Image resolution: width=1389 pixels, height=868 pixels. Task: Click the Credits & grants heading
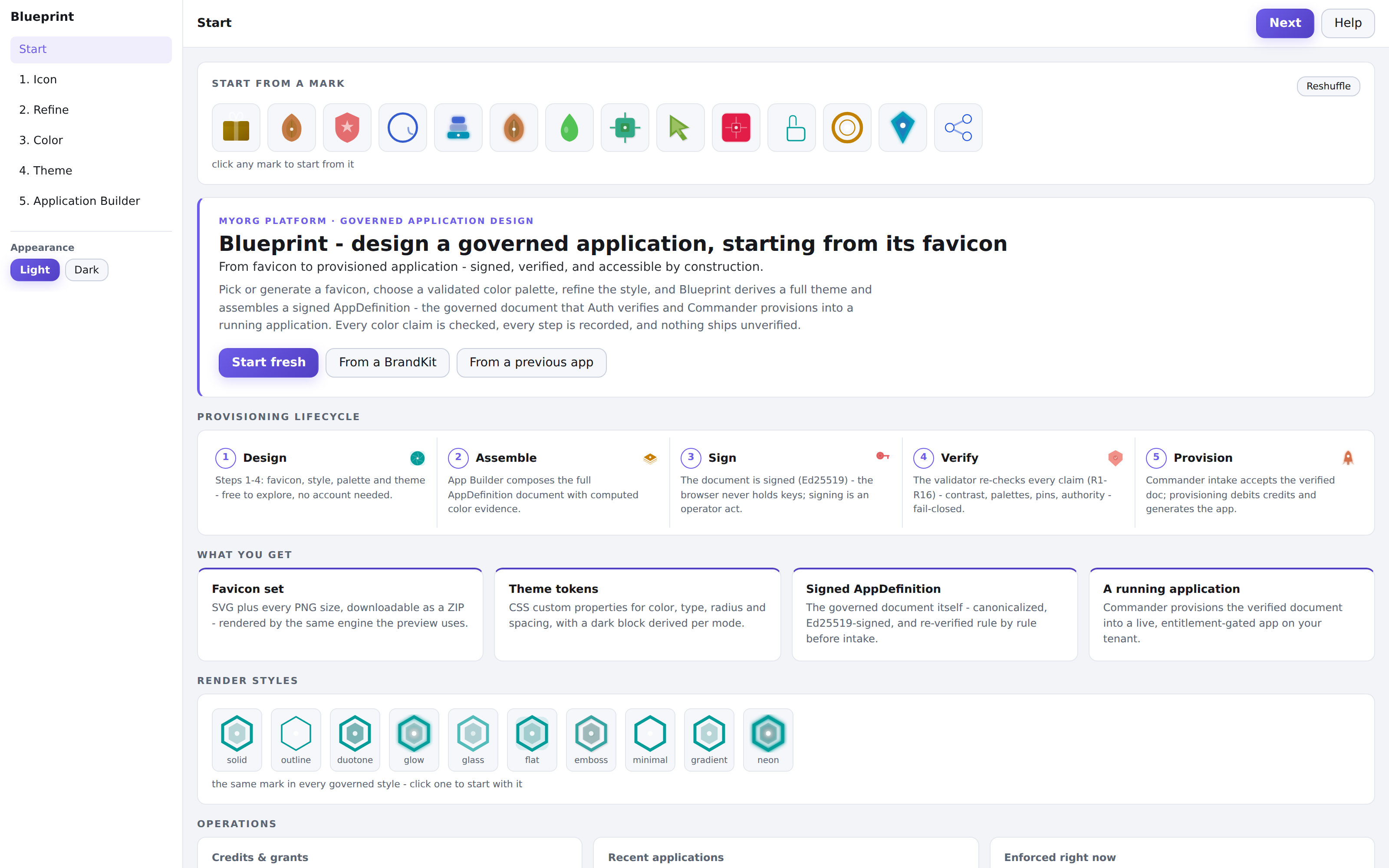click(260, 857)
